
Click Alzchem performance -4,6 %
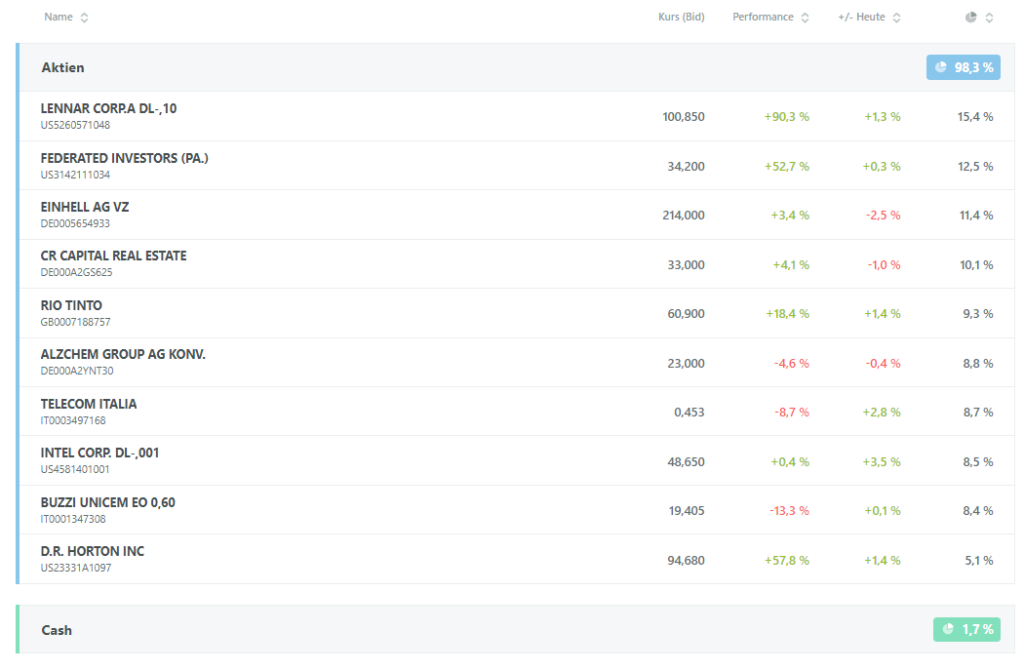pyautogui.click(x=792, y=364)
